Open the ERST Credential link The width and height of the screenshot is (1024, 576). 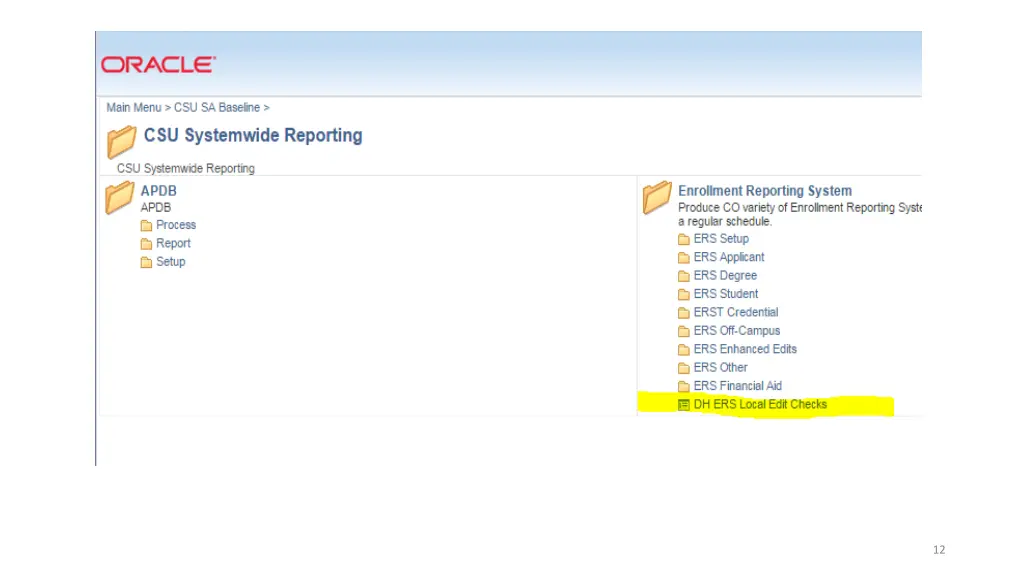coord(736,312)
